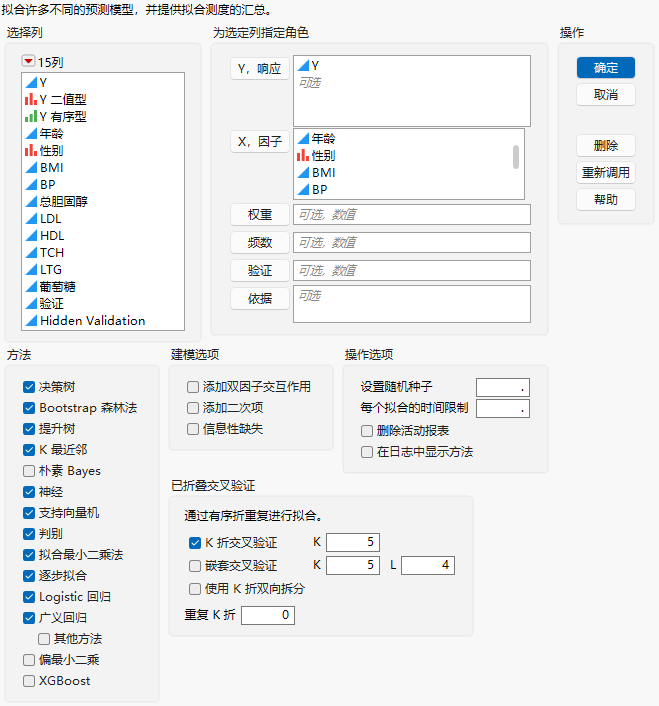Uncheck the 神经 method
The image size is (659, 706).
pos(29,492)
